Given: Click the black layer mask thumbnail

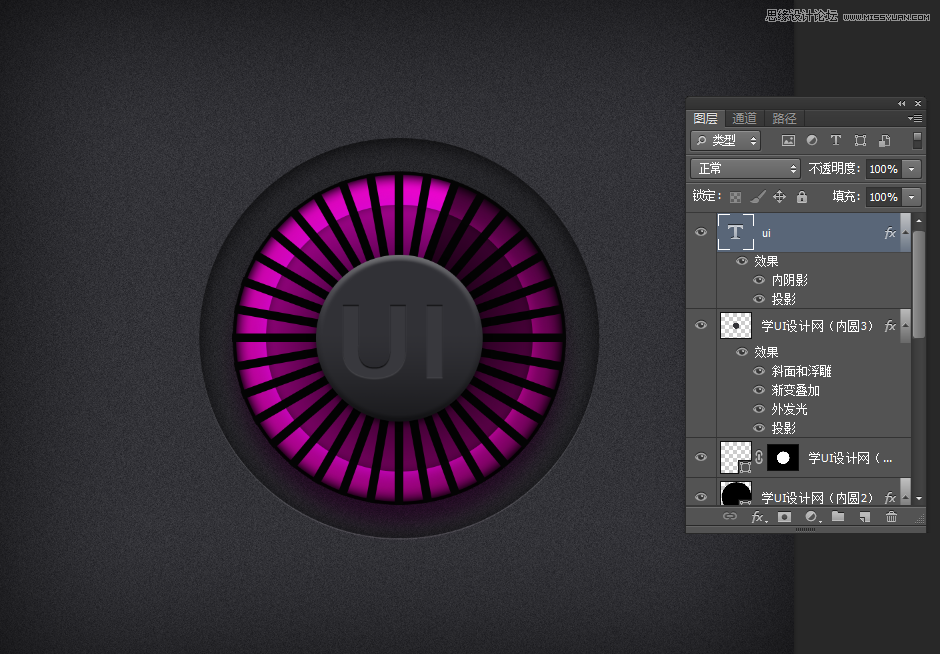Looking at the screenshot, I should click(783, 458).
